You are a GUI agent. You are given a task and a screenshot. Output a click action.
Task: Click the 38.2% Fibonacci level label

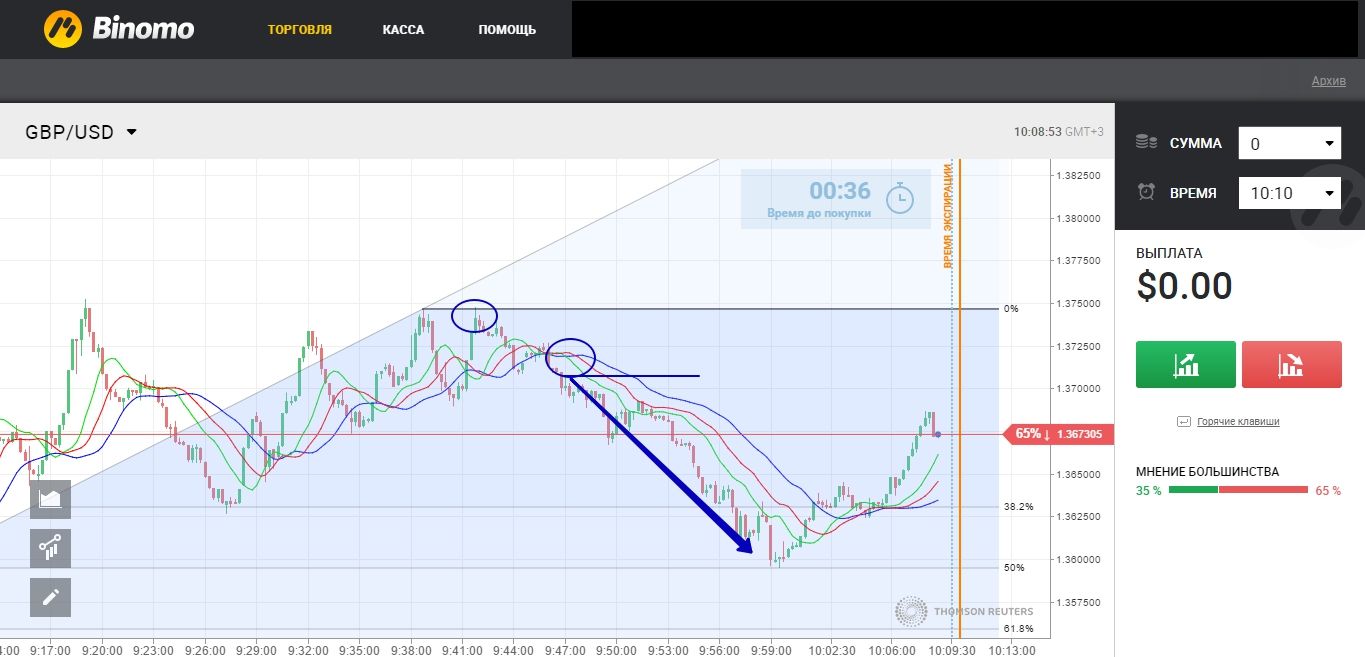pos(1018,508)
